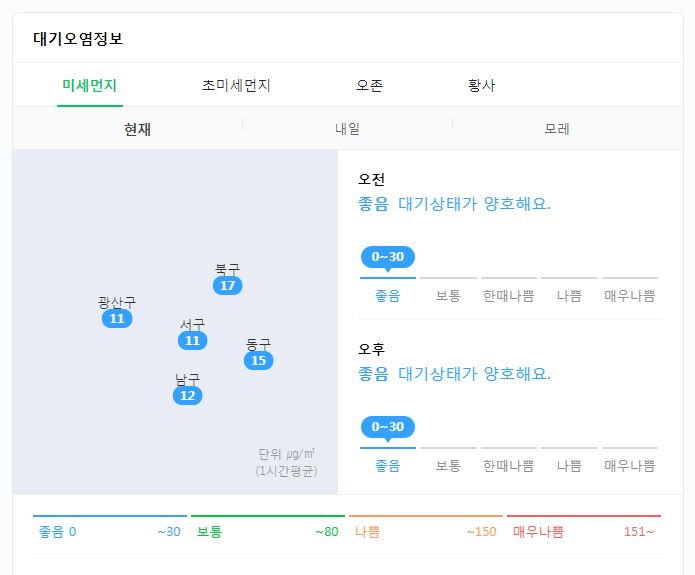Click the 오후 0~30 value bubble
Viewport: 695px width, 575px height.
(388, 426)
